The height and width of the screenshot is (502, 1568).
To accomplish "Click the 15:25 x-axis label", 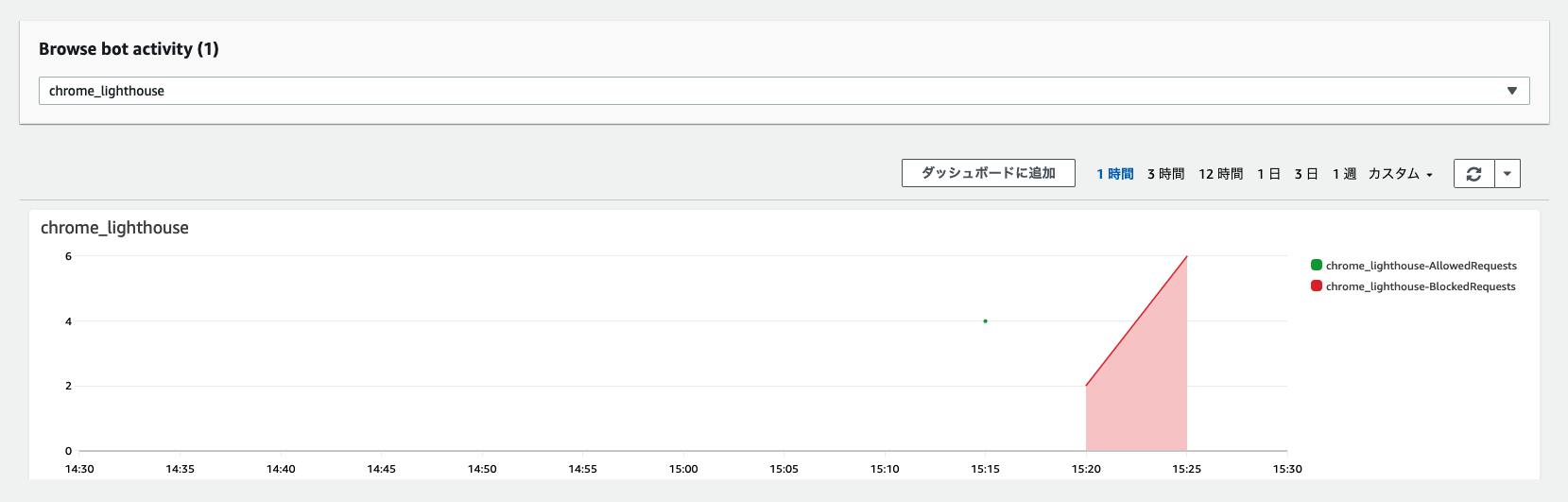I will (x=1187, y=469).
